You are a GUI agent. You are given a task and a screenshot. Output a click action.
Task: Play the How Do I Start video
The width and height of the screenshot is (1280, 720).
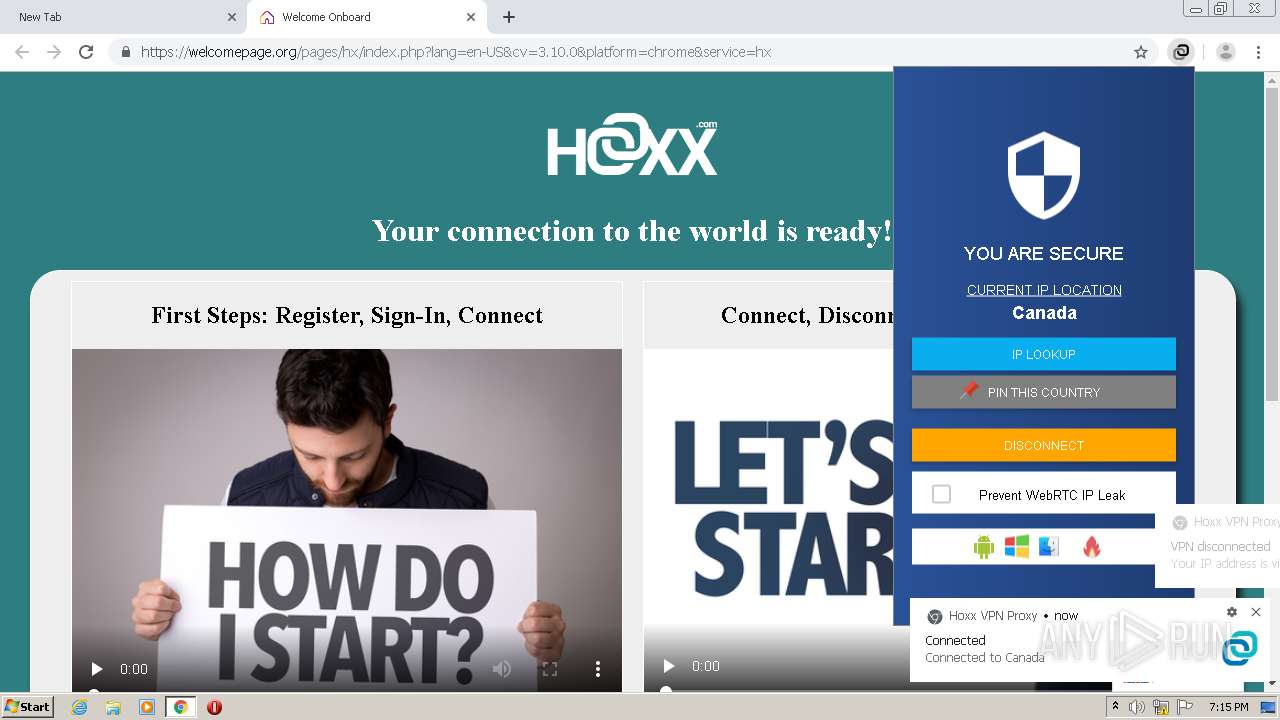coord(97,669)
